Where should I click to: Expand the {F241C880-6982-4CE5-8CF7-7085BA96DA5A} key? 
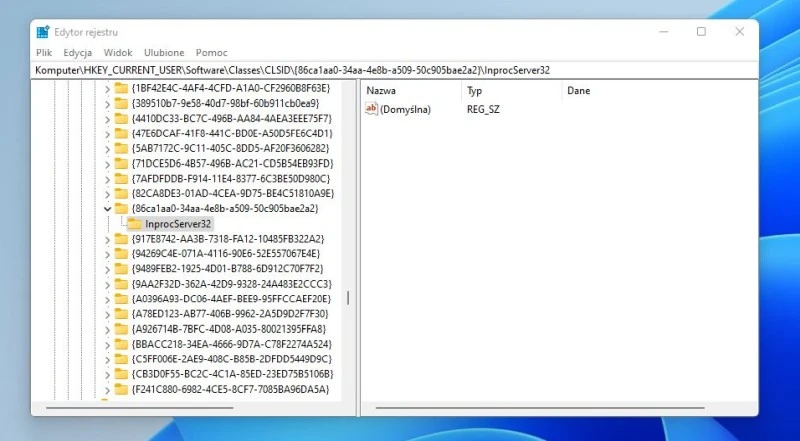point(107,390)
